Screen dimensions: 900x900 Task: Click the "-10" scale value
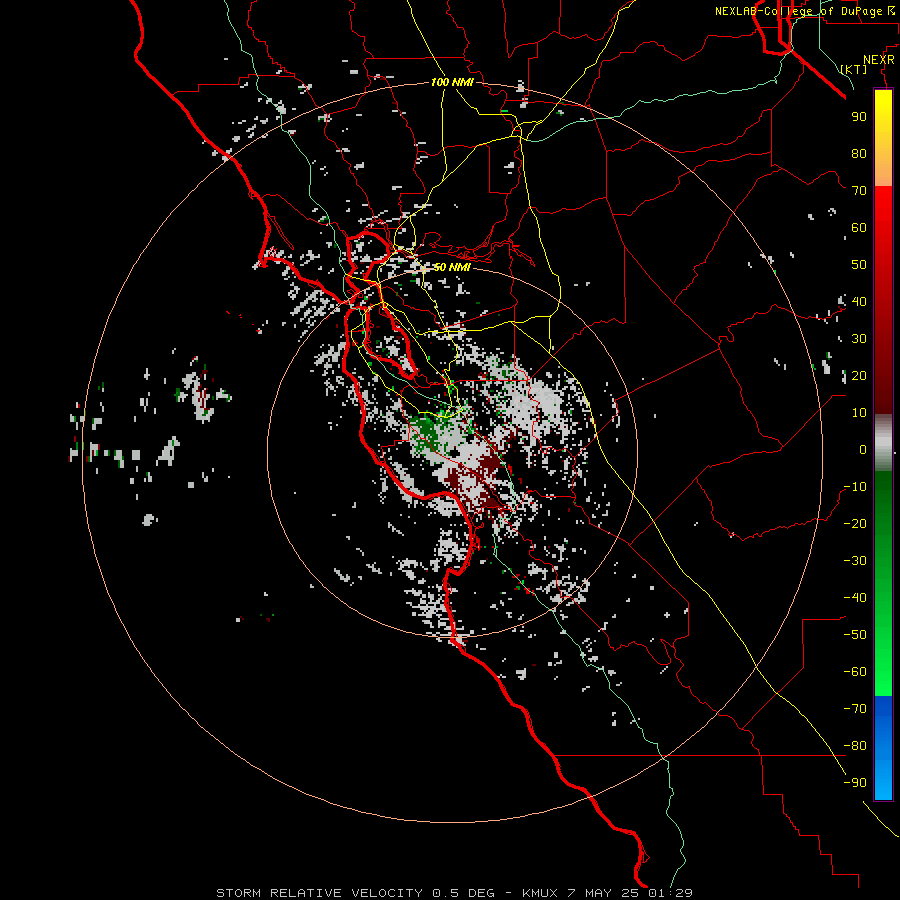pyautogui.click(x=855, y=487)
